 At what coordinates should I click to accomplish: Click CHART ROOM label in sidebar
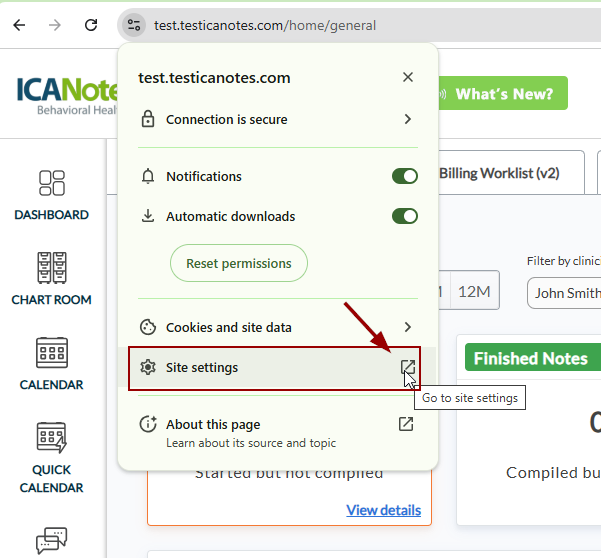[51, 300]
